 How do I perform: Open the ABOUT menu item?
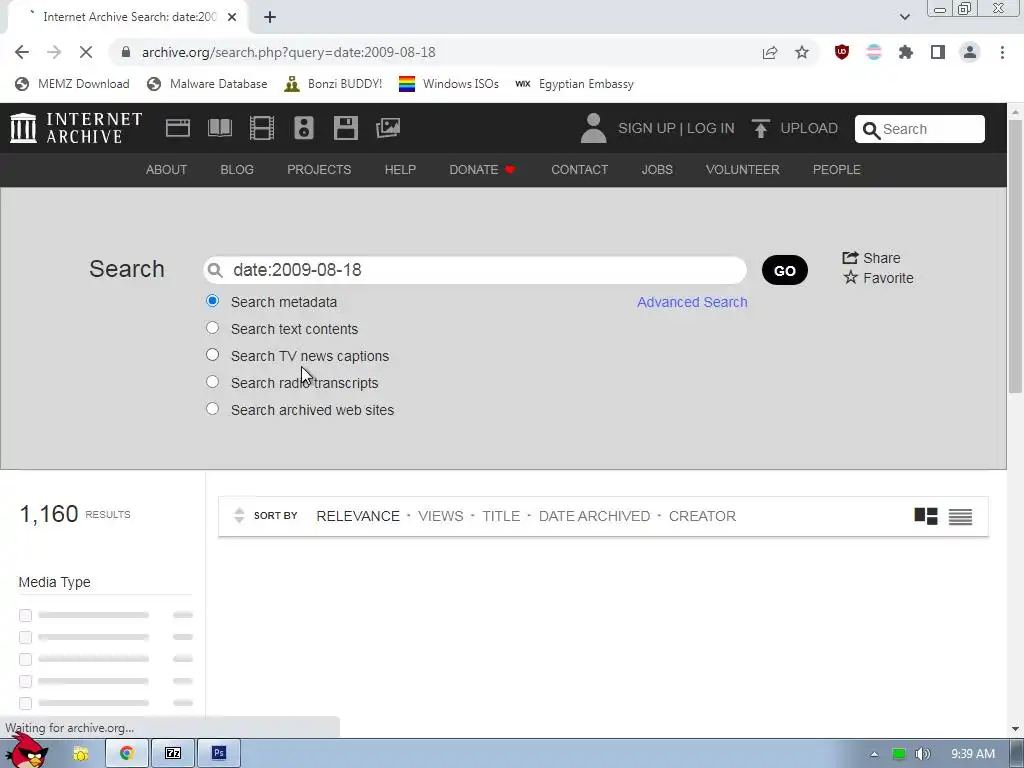pyautogui.click(x=167, y=170)
